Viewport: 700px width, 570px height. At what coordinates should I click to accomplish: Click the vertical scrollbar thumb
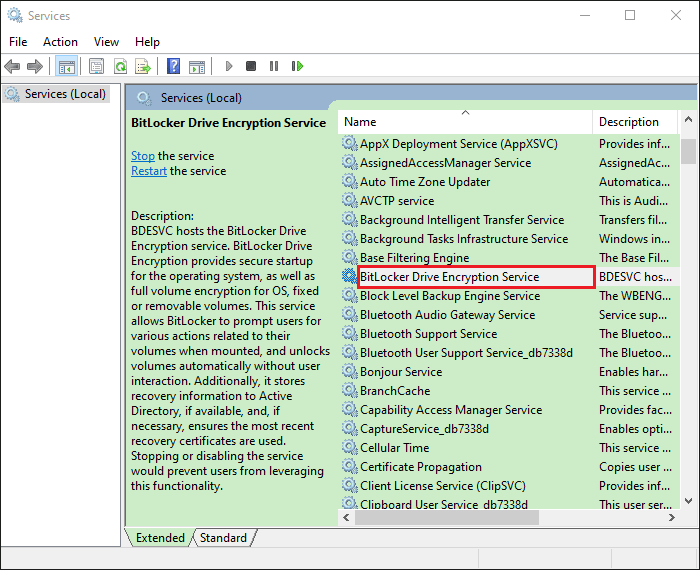point(688,151)
